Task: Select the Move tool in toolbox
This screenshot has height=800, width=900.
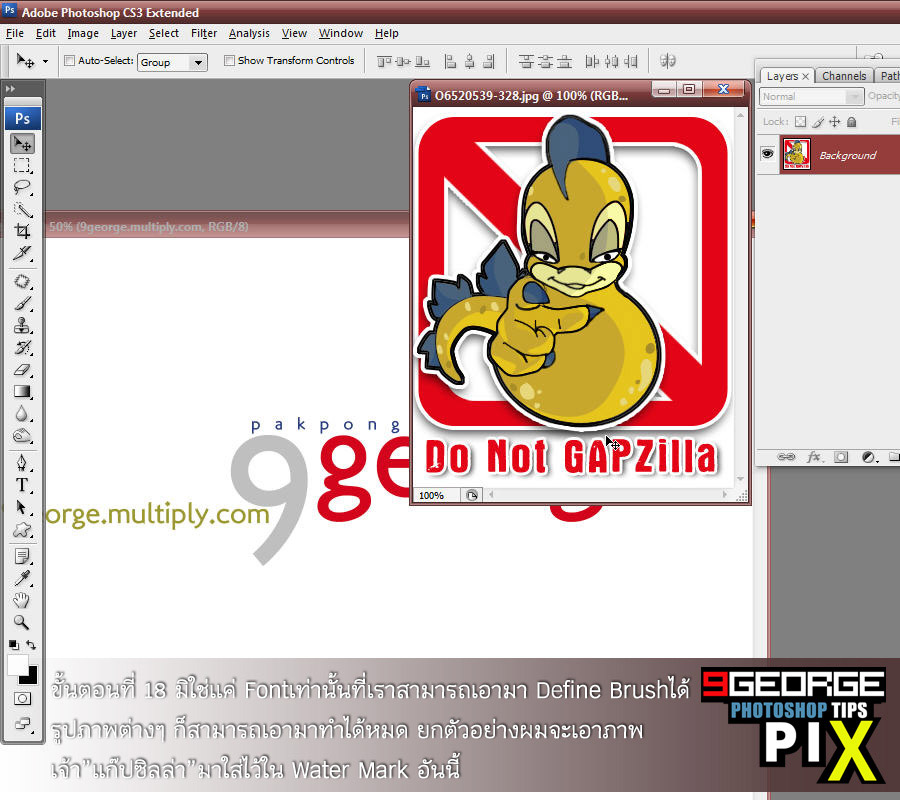Action: click(22, 143)
